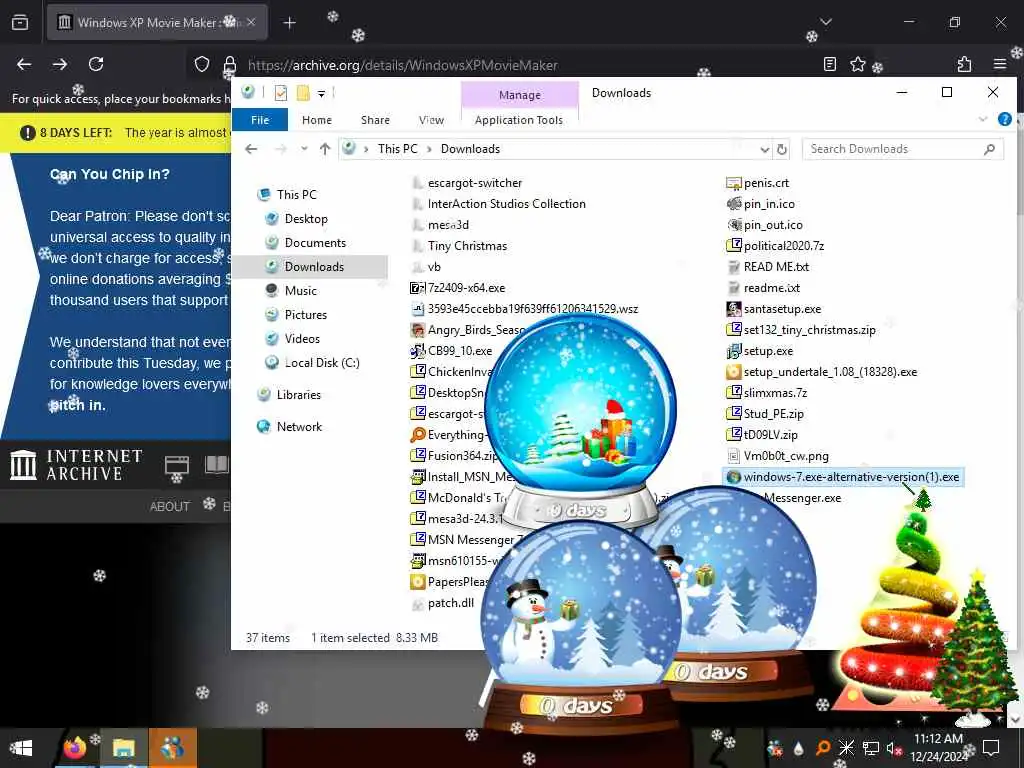The image size is (1024, 768).
Task: Select InterAction Studios Collection folder
Action: pos(506,204)
